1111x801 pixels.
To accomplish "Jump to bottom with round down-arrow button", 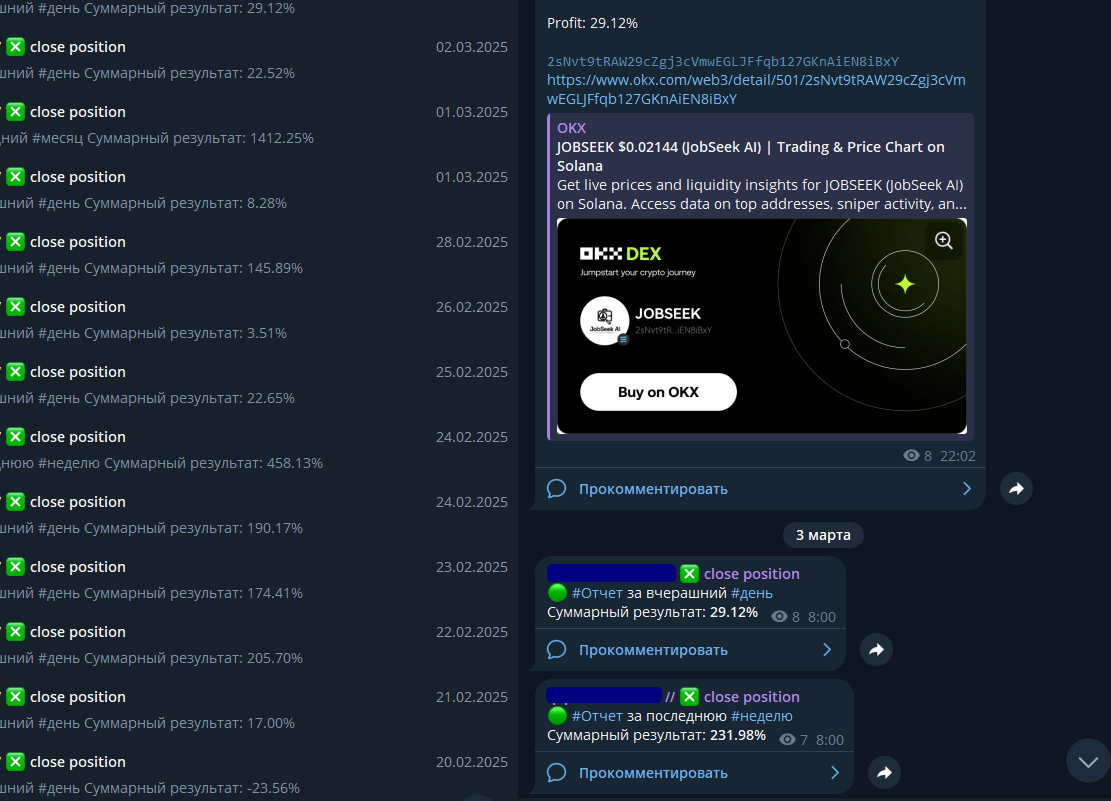I will 1088,761.
